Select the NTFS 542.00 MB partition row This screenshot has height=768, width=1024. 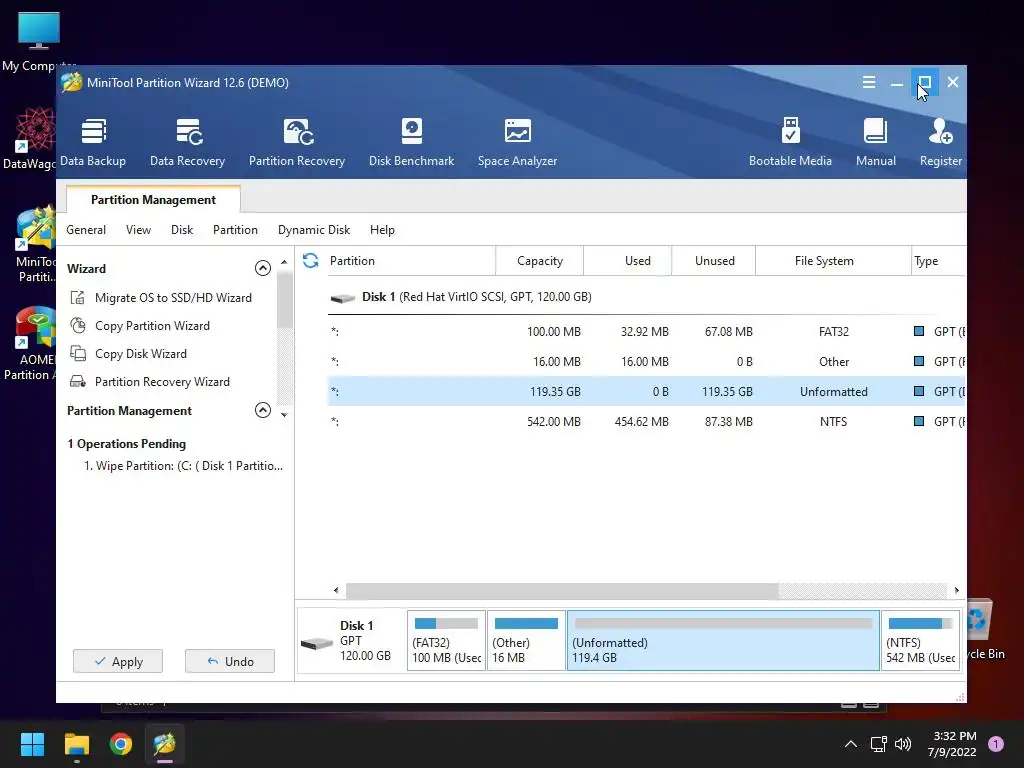[647, 422]
